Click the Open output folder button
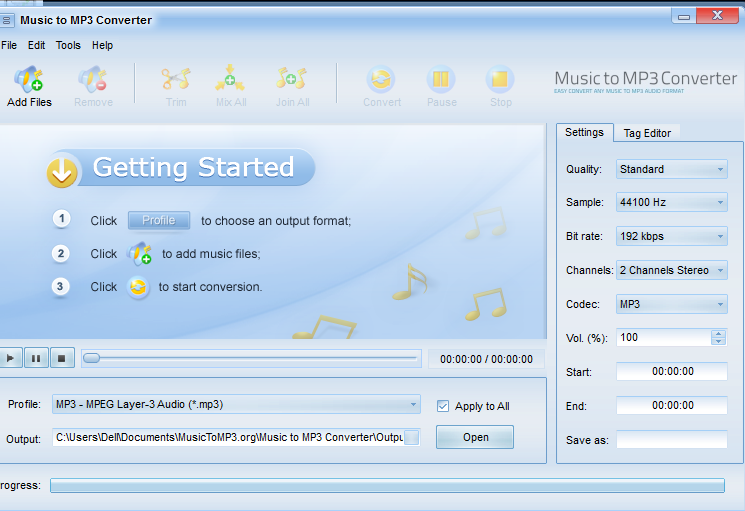 point(475,437)
